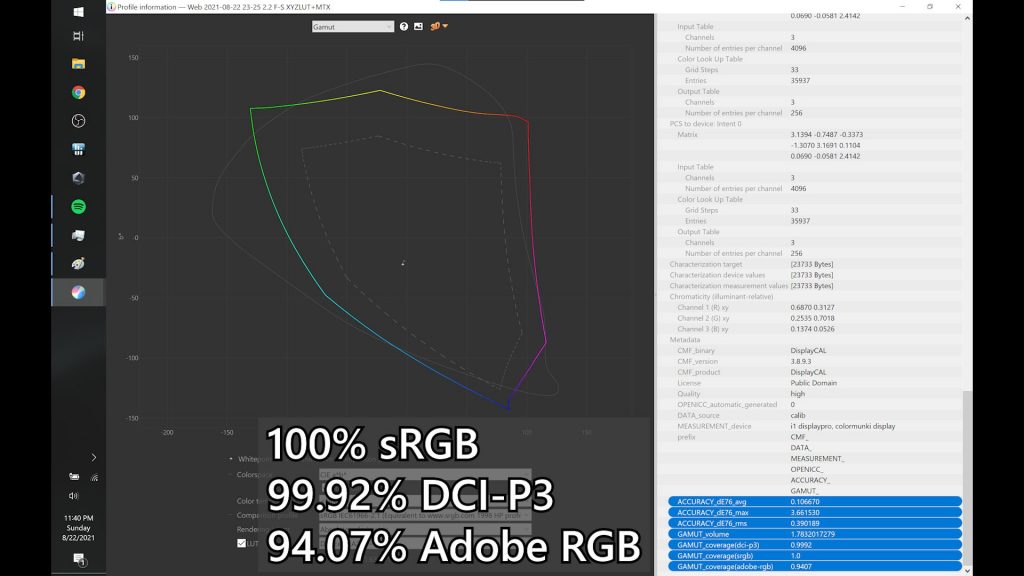Click the matrix value '3.1394 -0.7487 -0.3373'
Image resolution: width=1024 pixels, height=576 pixels.
point(826,135)
